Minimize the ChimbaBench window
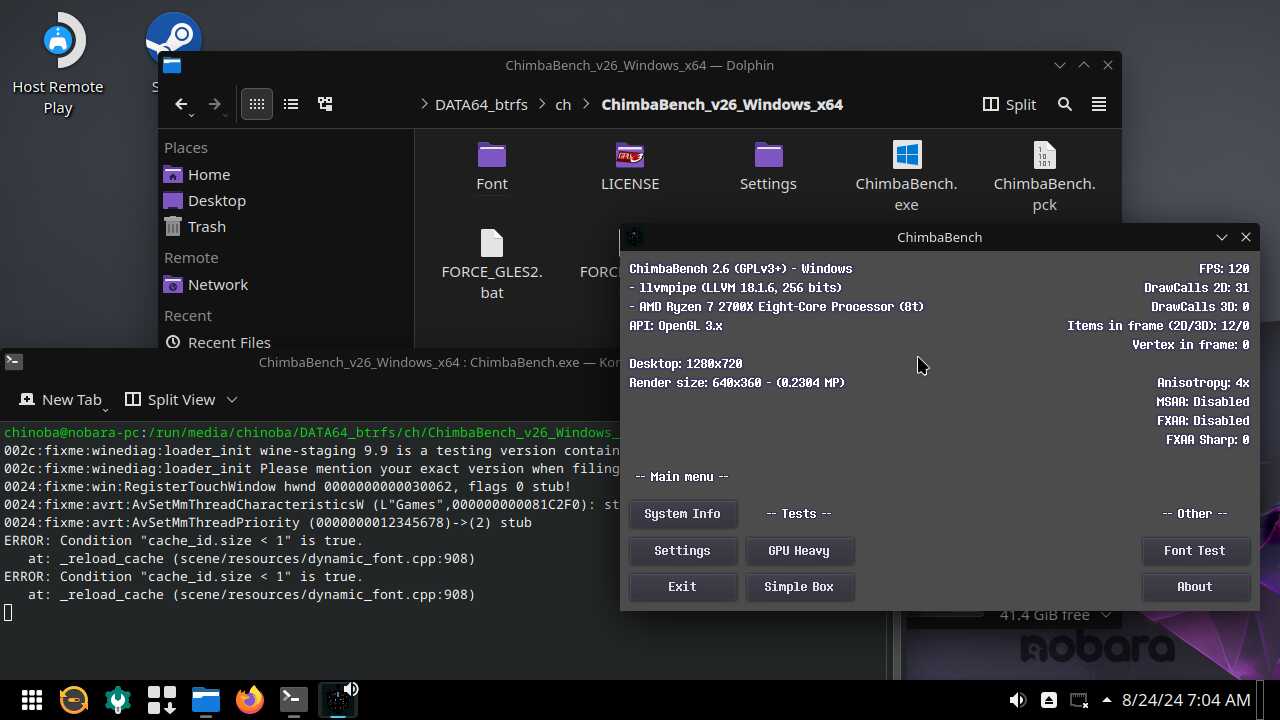1280x720 pixels. point(1222,237)
